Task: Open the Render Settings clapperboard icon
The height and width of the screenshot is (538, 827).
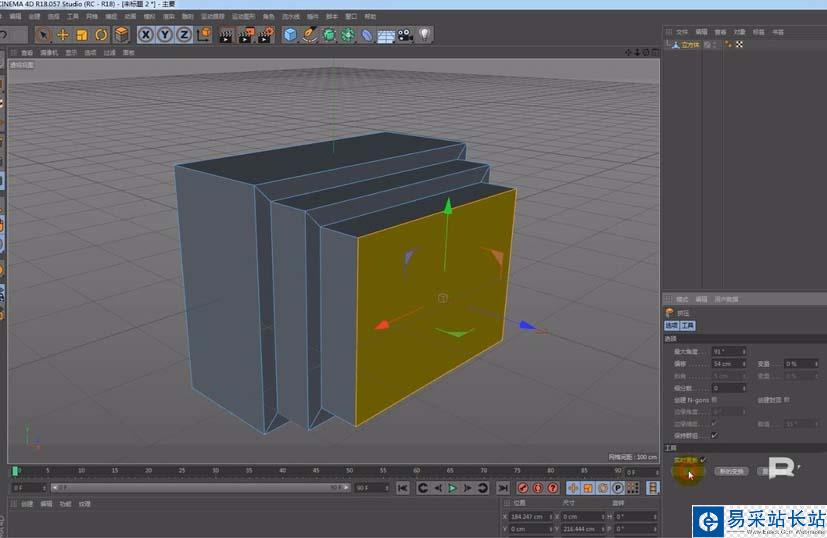Action: pos(265,35)
